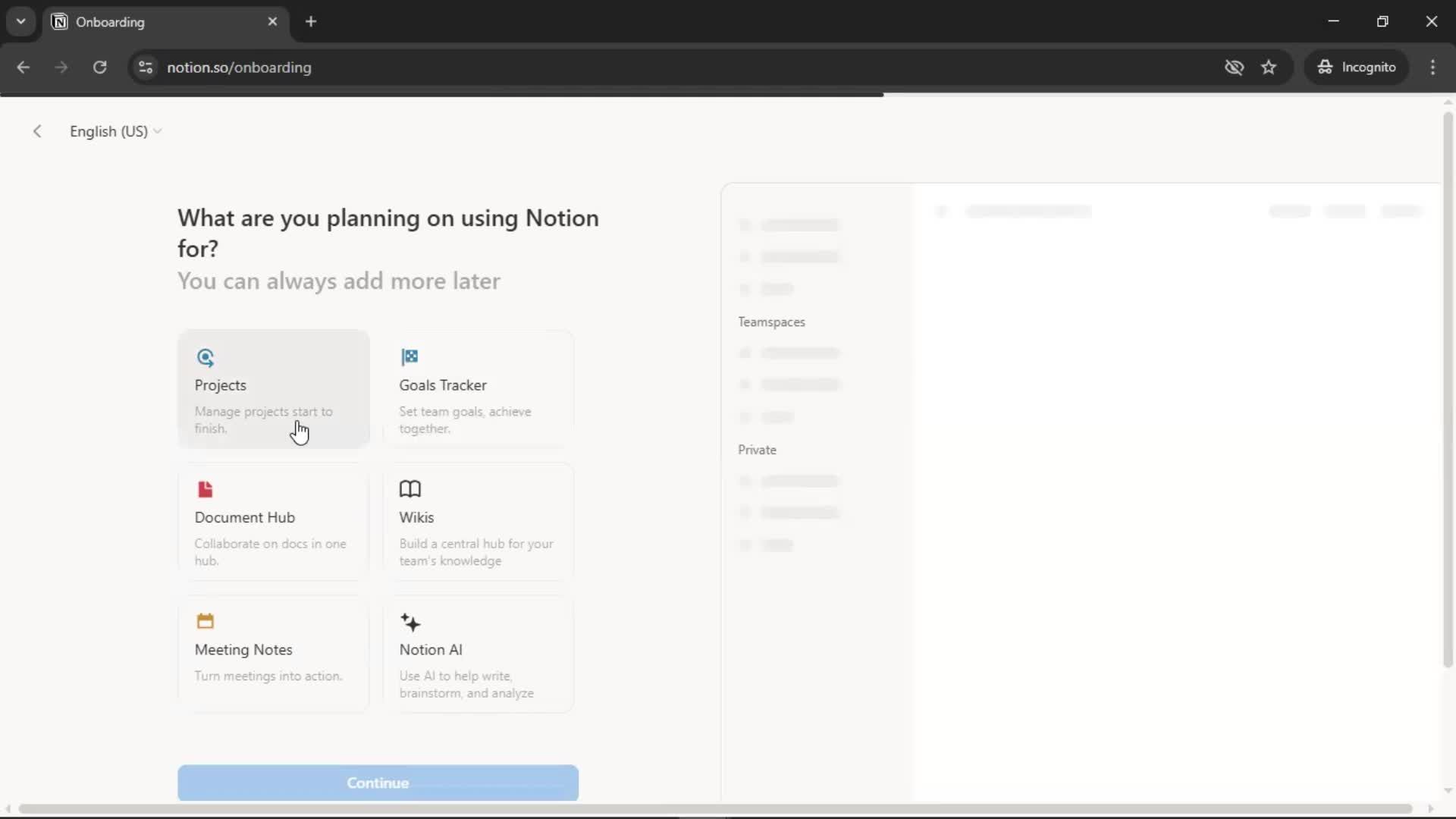Select the Document Hub card
The height and width of the screenshot is (819, 1456).
[274, 522]
